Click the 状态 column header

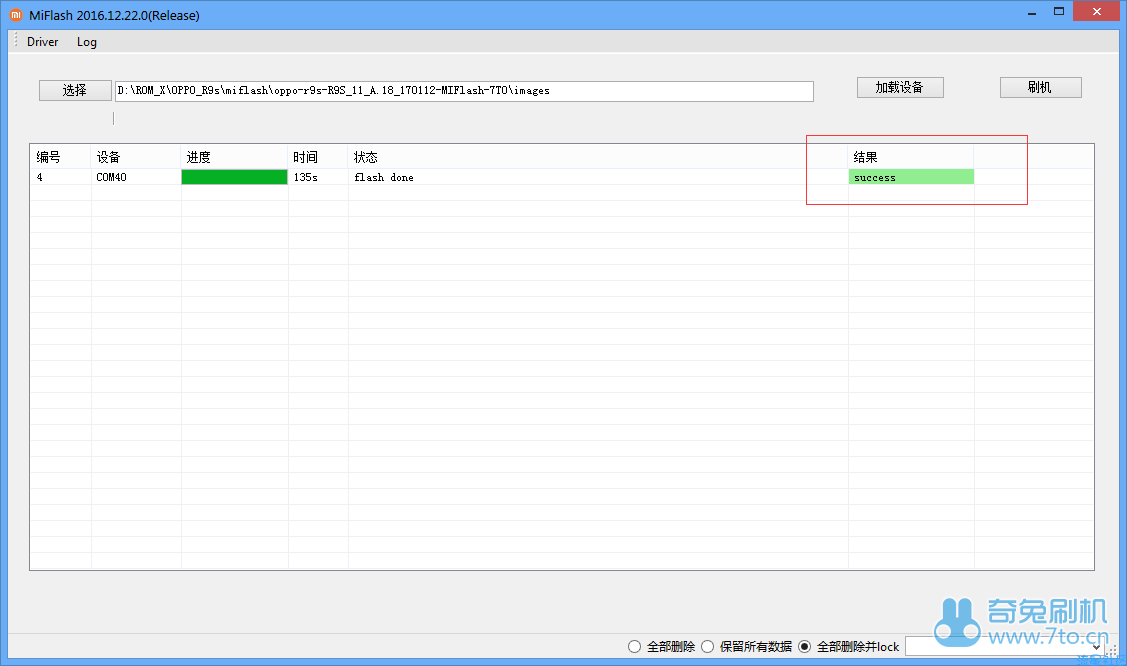pyautogui.click(x=598, y=157)
